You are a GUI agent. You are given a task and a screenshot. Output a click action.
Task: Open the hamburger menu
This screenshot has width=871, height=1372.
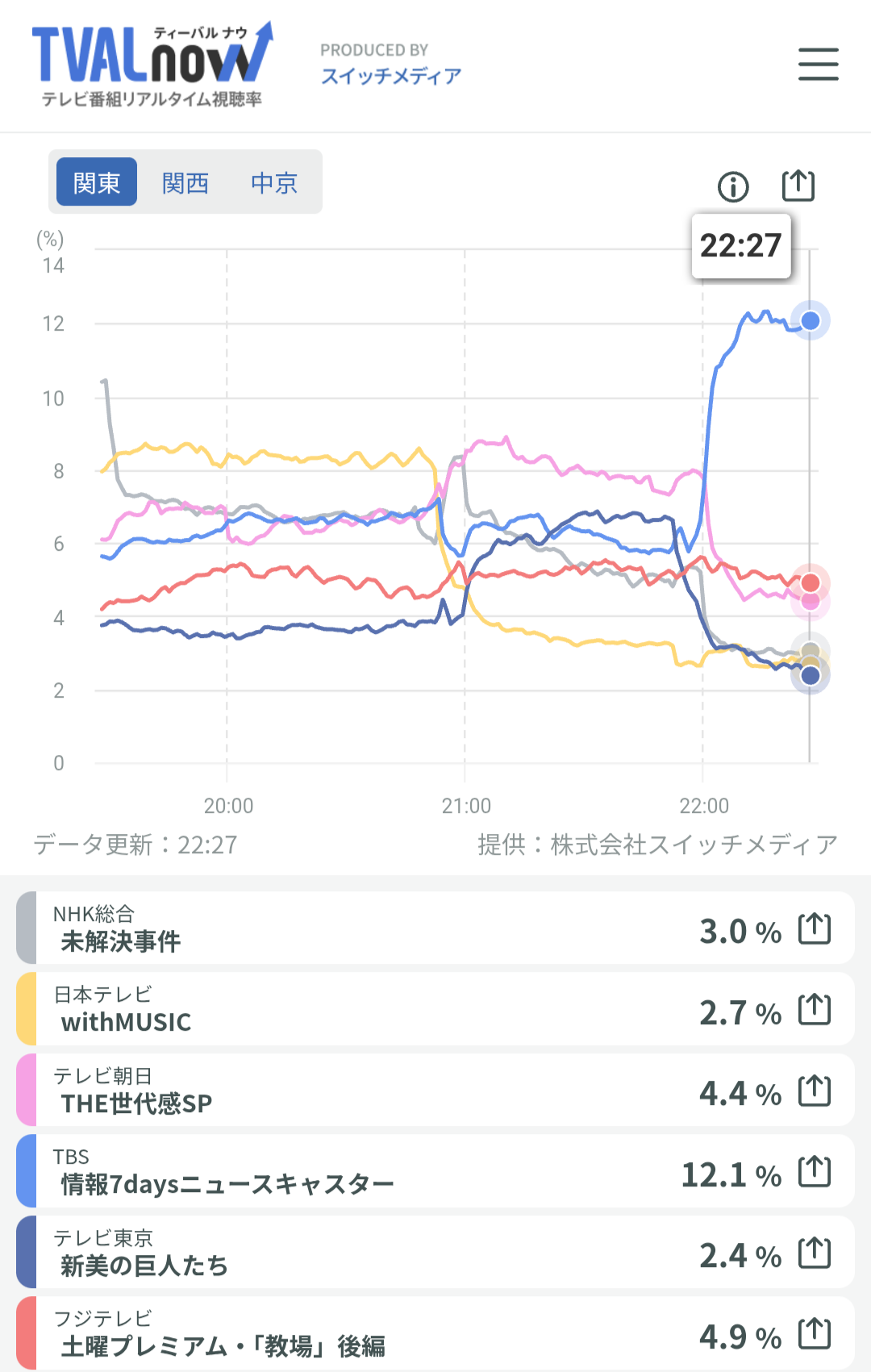(x=818, y=65)
